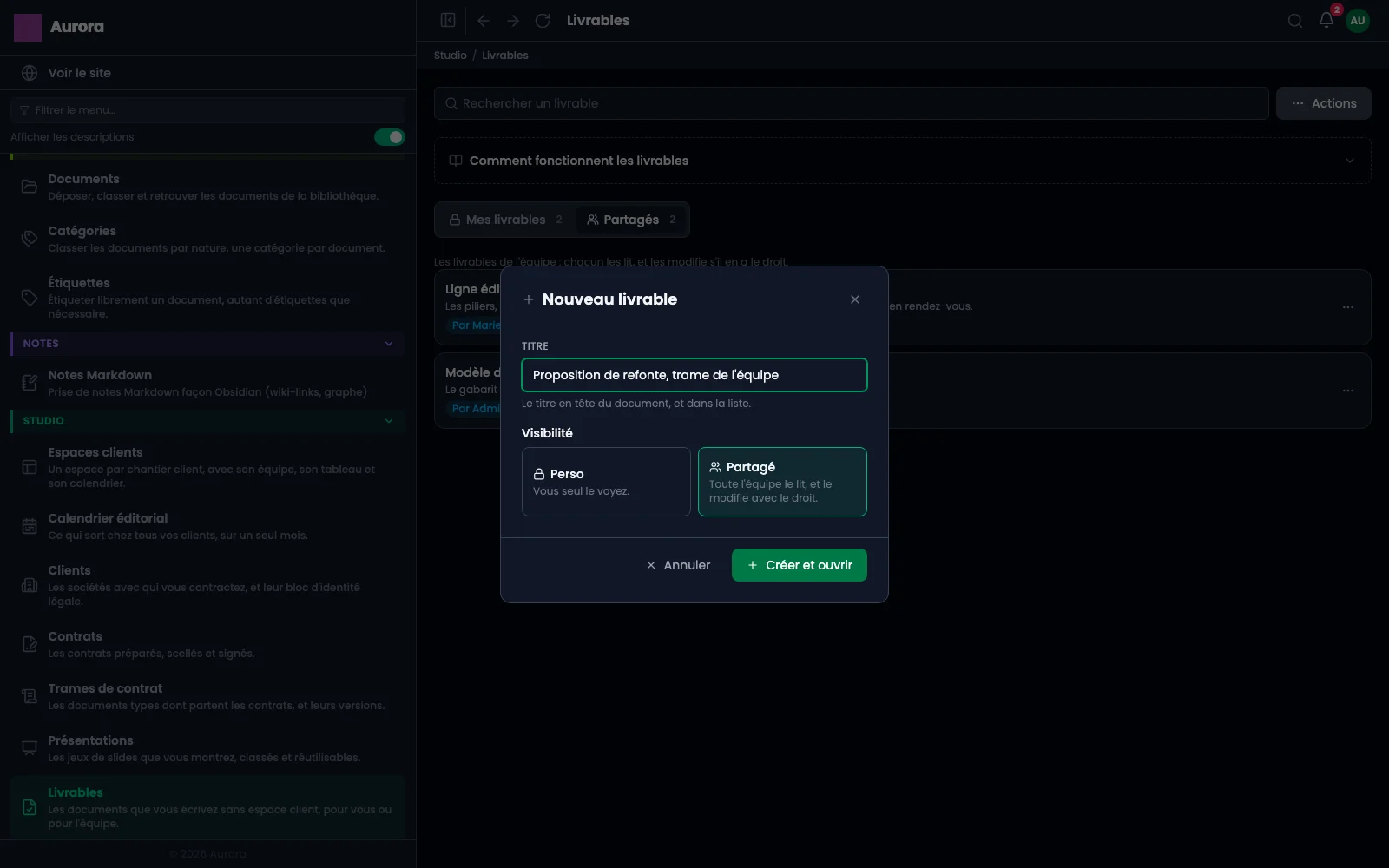Click Annuler button
Viewport: 1389px width, 868px height.
(x=678, y=565)
